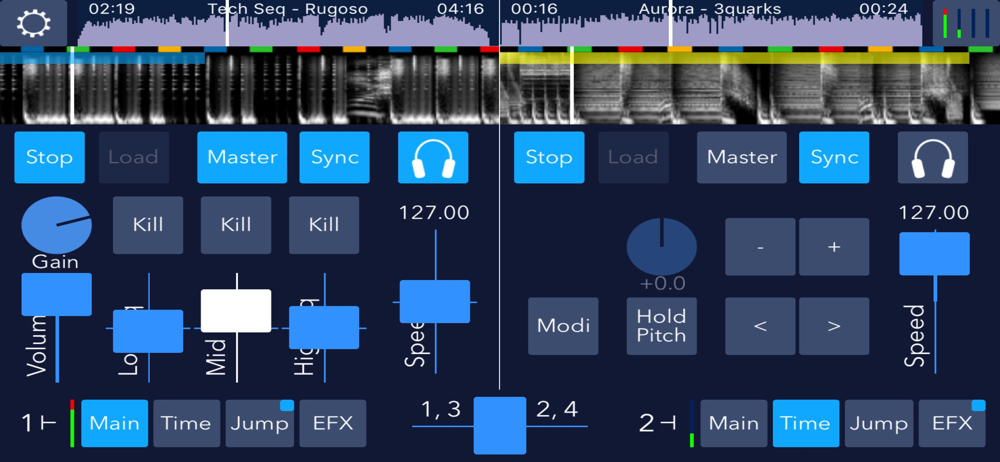
Task: Click the deck 2 pitch knob
Action: pyautogui.click(x=661, y=246)
